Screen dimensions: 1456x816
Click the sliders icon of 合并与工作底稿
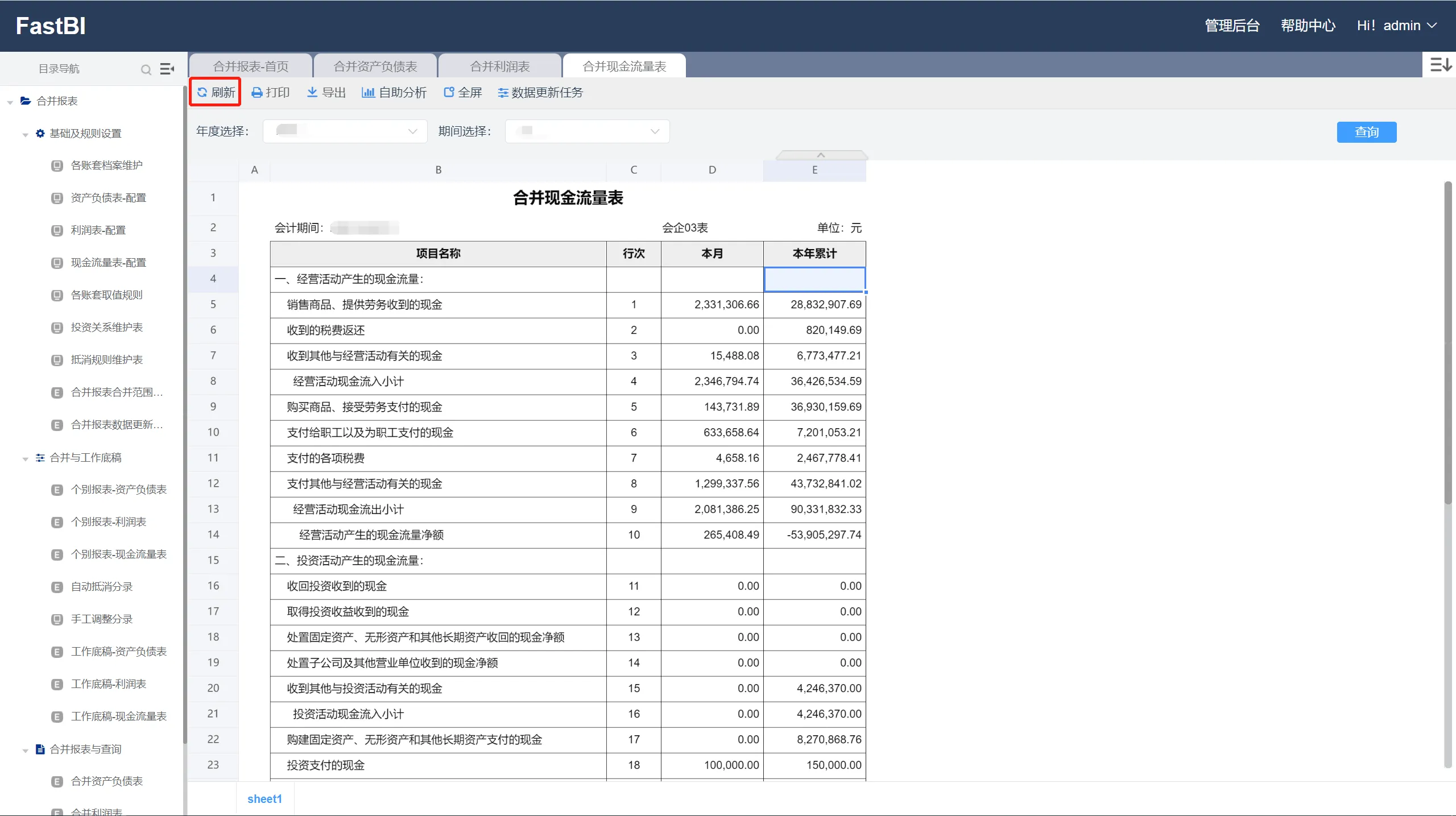tap(40, 458)
